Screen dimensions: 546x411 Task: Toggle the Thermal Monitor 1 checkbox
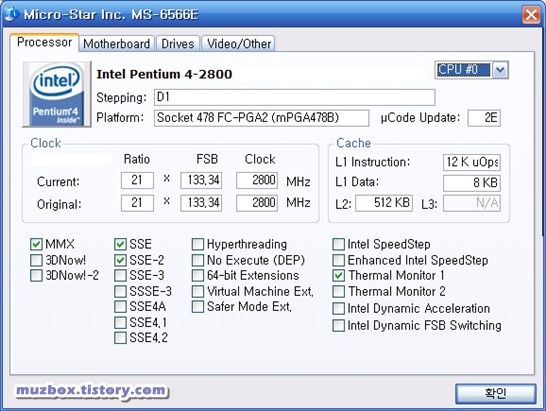coord(338,275)
